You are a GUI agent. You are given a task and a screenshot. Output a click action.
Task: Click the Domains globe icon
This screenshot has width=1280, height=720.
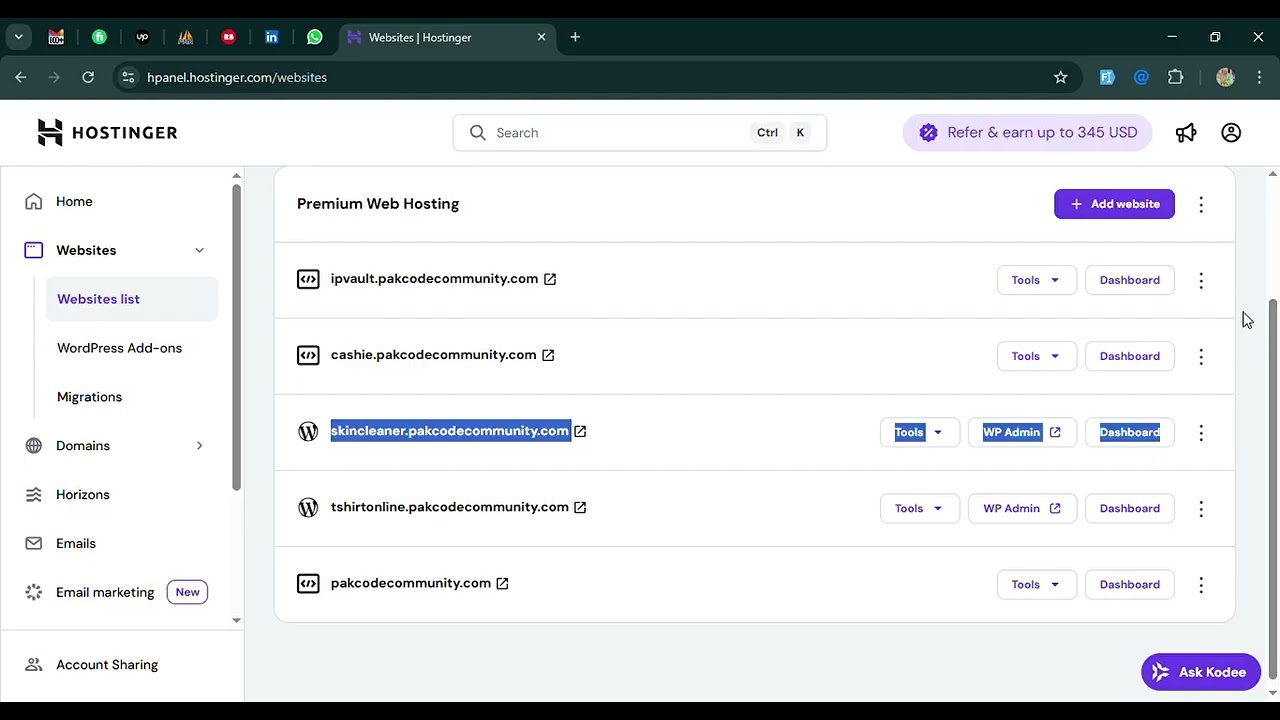coord(34,446)
